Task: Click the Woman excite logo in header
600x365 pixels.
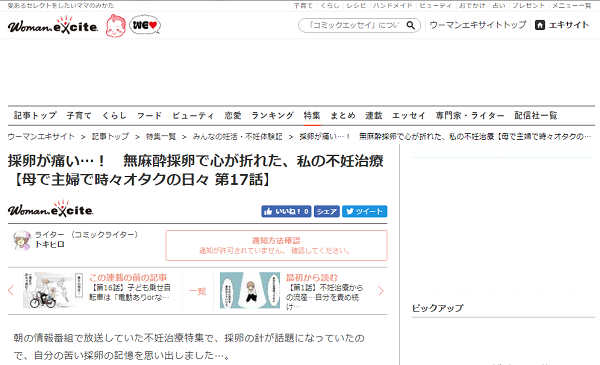Action: (x=53, y=25)
